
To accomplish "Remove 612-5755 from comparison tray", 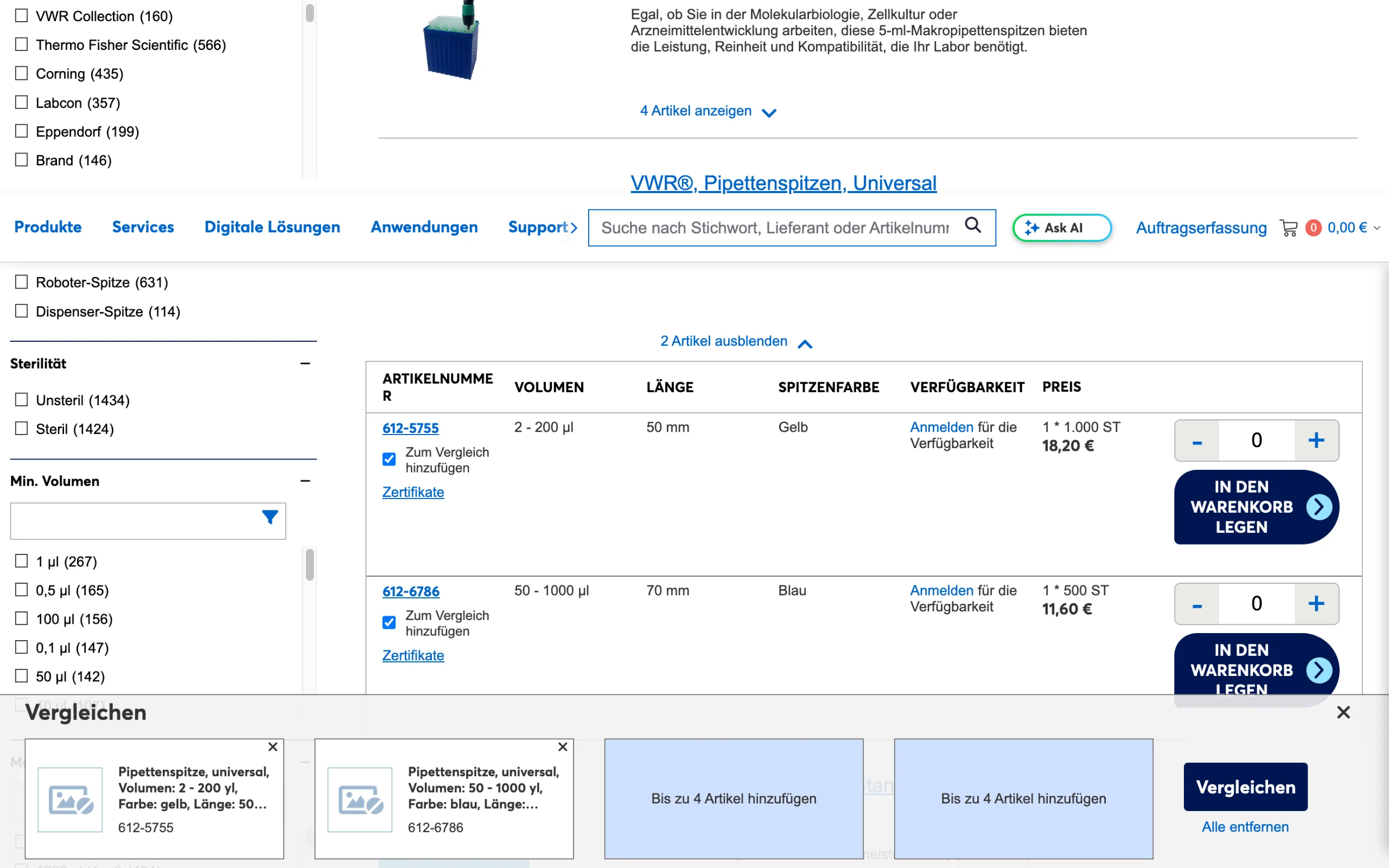I will point(272,746).
